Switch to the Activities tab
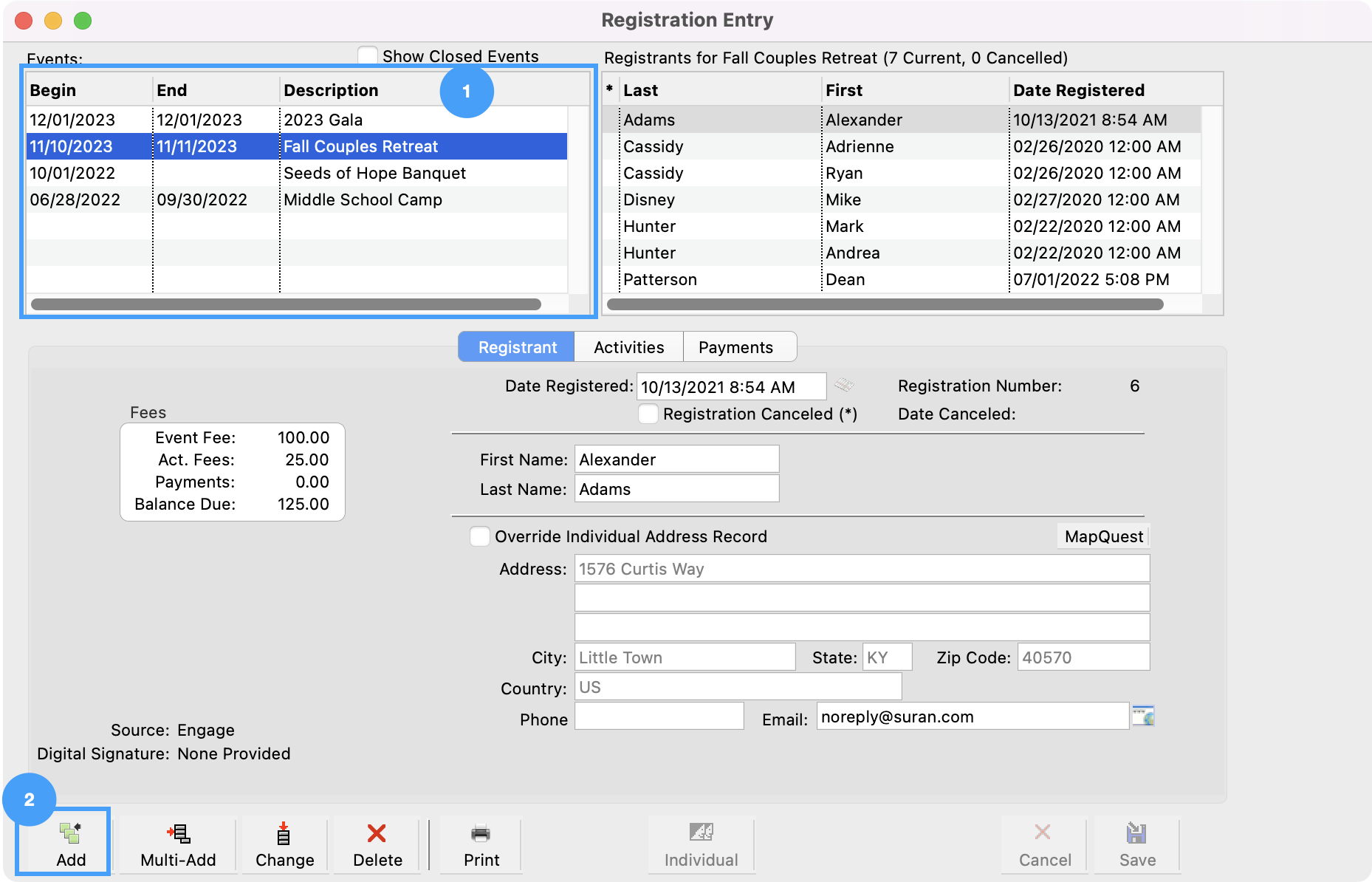This screenshot has width=1372, height=882. click(x=628, y=347)
